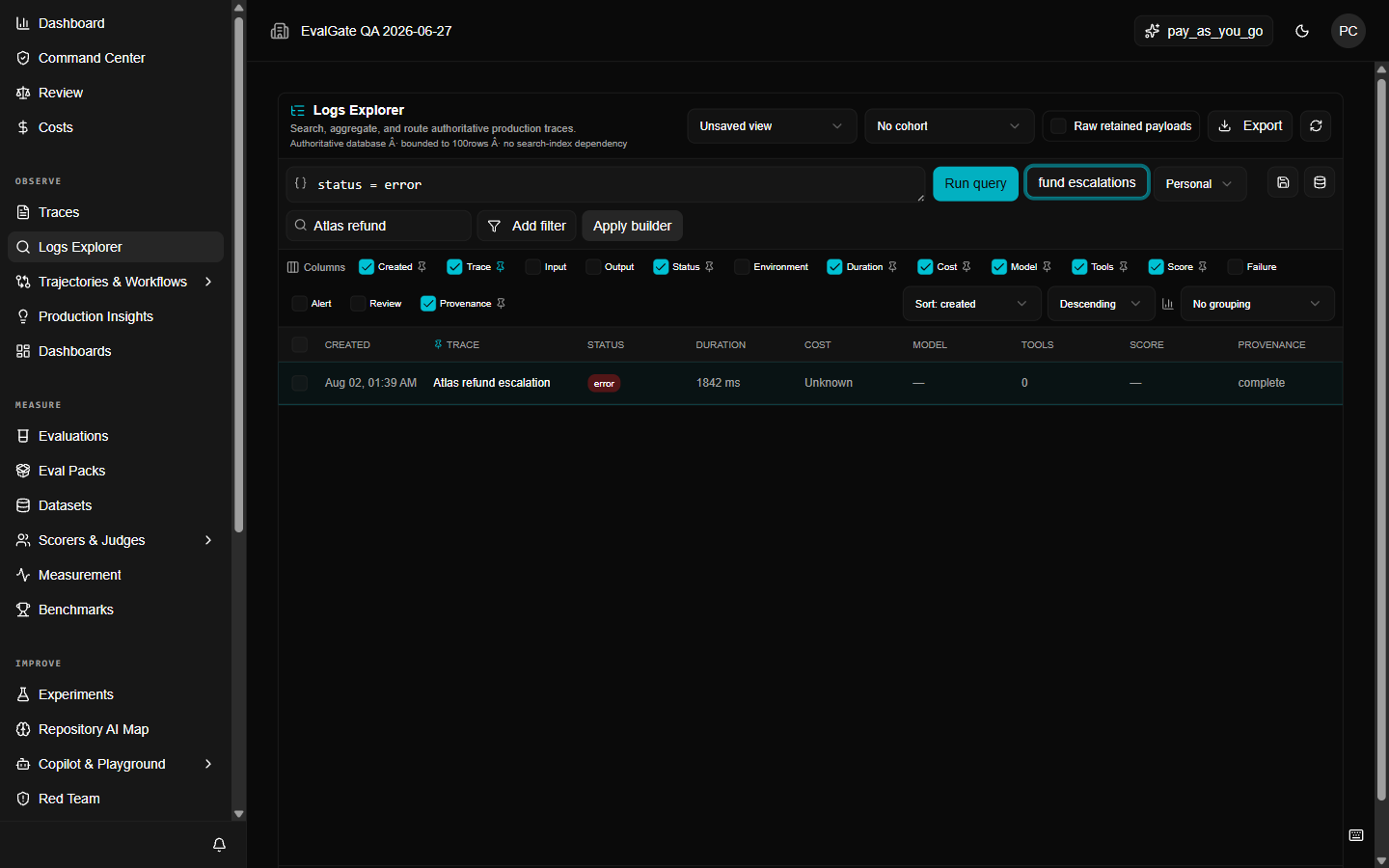This screenshot has width=1389, height=868.
Task: Click the Atlas refund escalation trace name
Action: (492, 383)
